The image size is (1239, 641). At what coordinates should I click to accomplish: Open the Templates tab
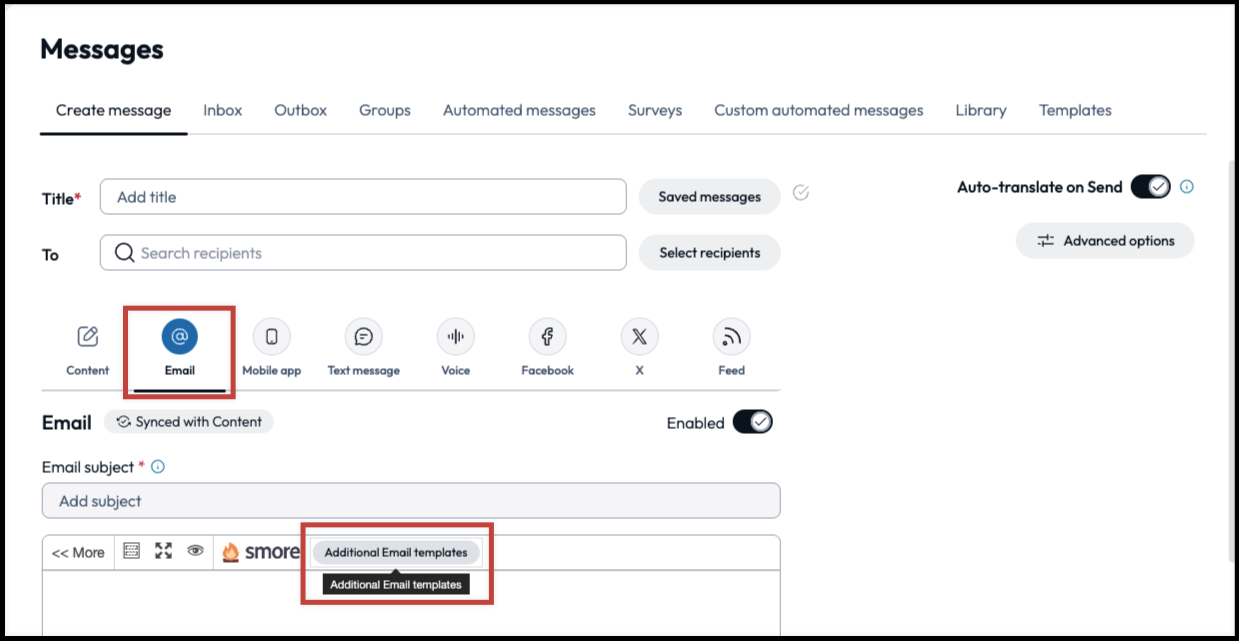click(x=1075, y=110)
